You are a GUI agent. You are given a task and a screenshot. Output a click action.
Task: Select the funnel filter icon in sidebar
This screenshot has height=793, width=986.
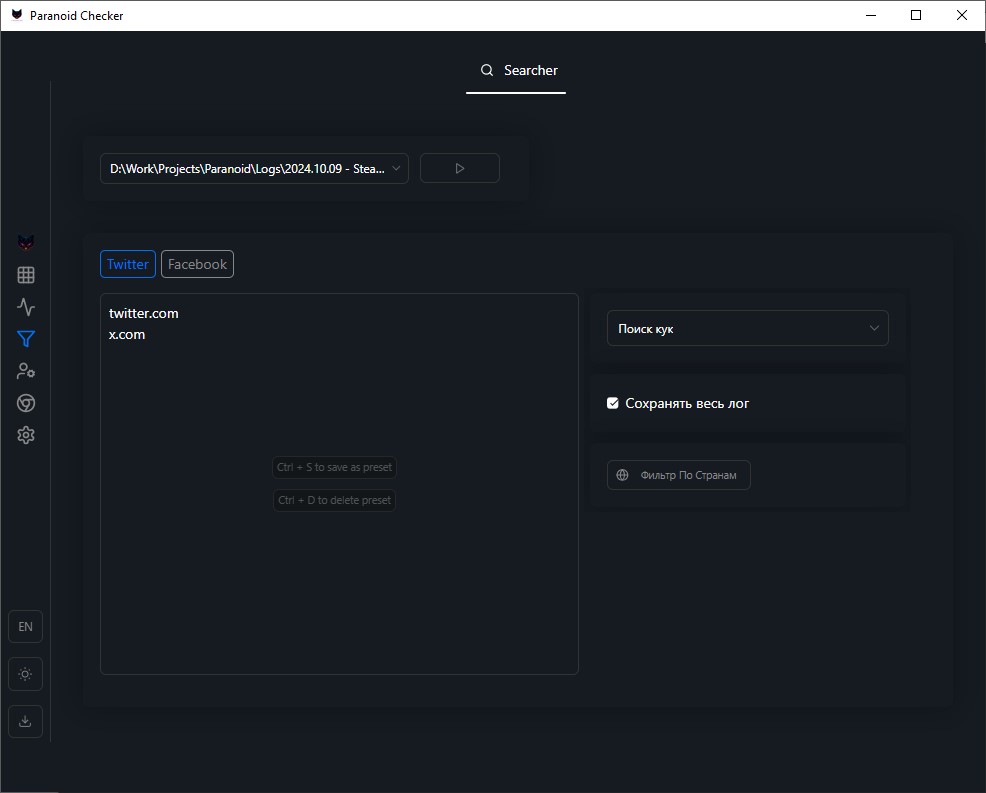click(26, 339)
